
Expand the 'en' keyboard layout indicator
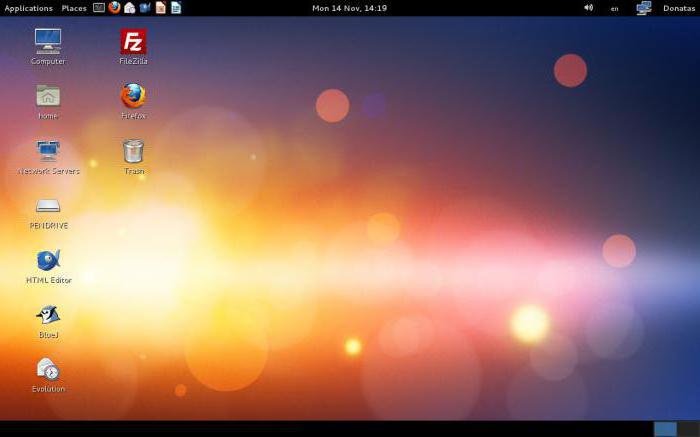(x=614, y=8)
